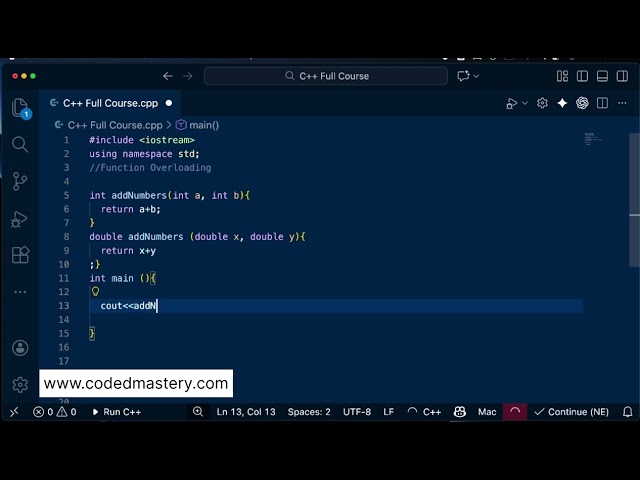Open More Actions ellipsis in editor toolbar
Viewport: 640px width, 480px height.
622,103
